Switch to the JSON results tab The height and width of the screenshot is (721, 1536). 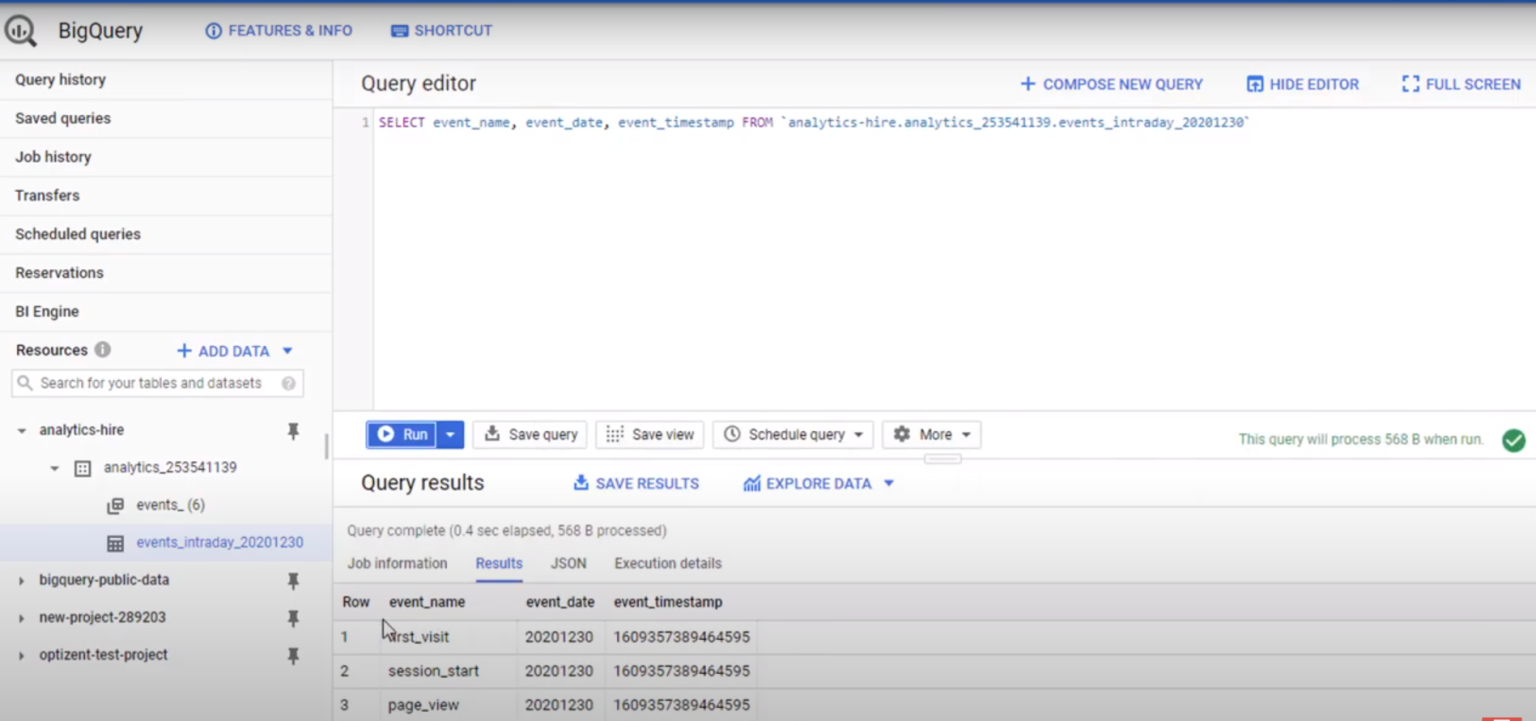567,563
